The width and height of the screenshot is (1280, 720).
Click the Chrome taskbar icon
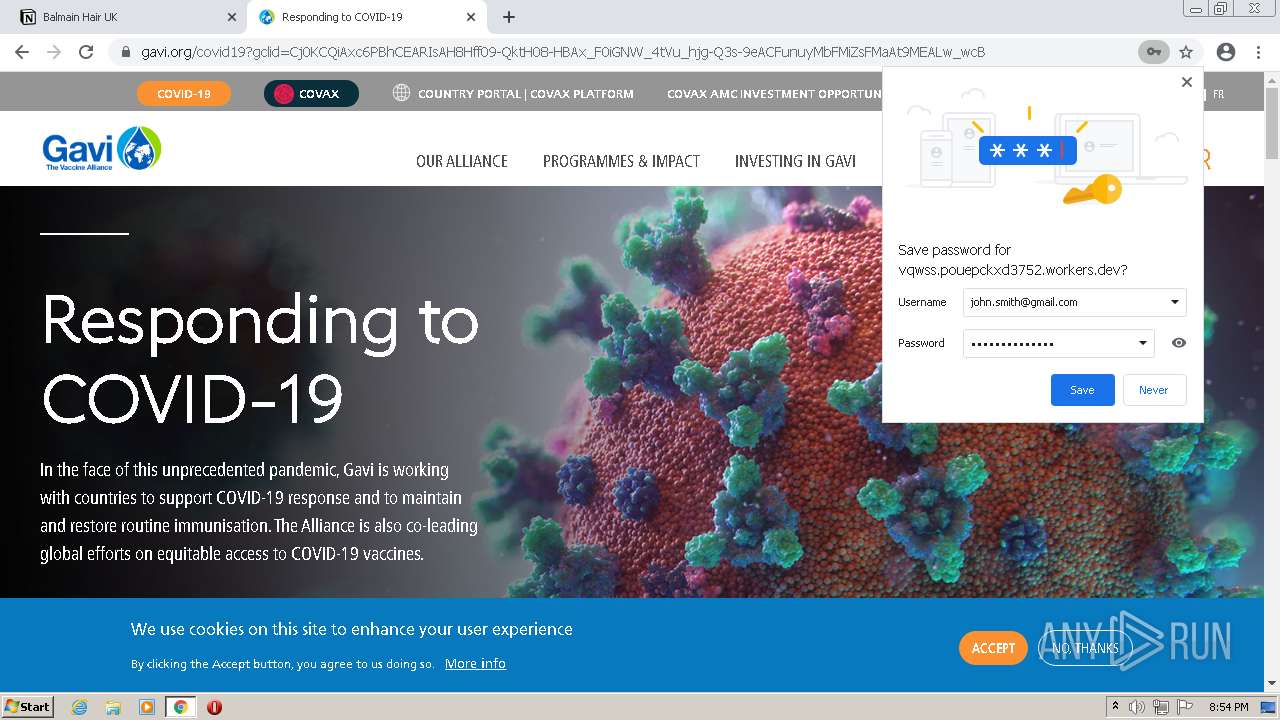[x=181, y=707]
